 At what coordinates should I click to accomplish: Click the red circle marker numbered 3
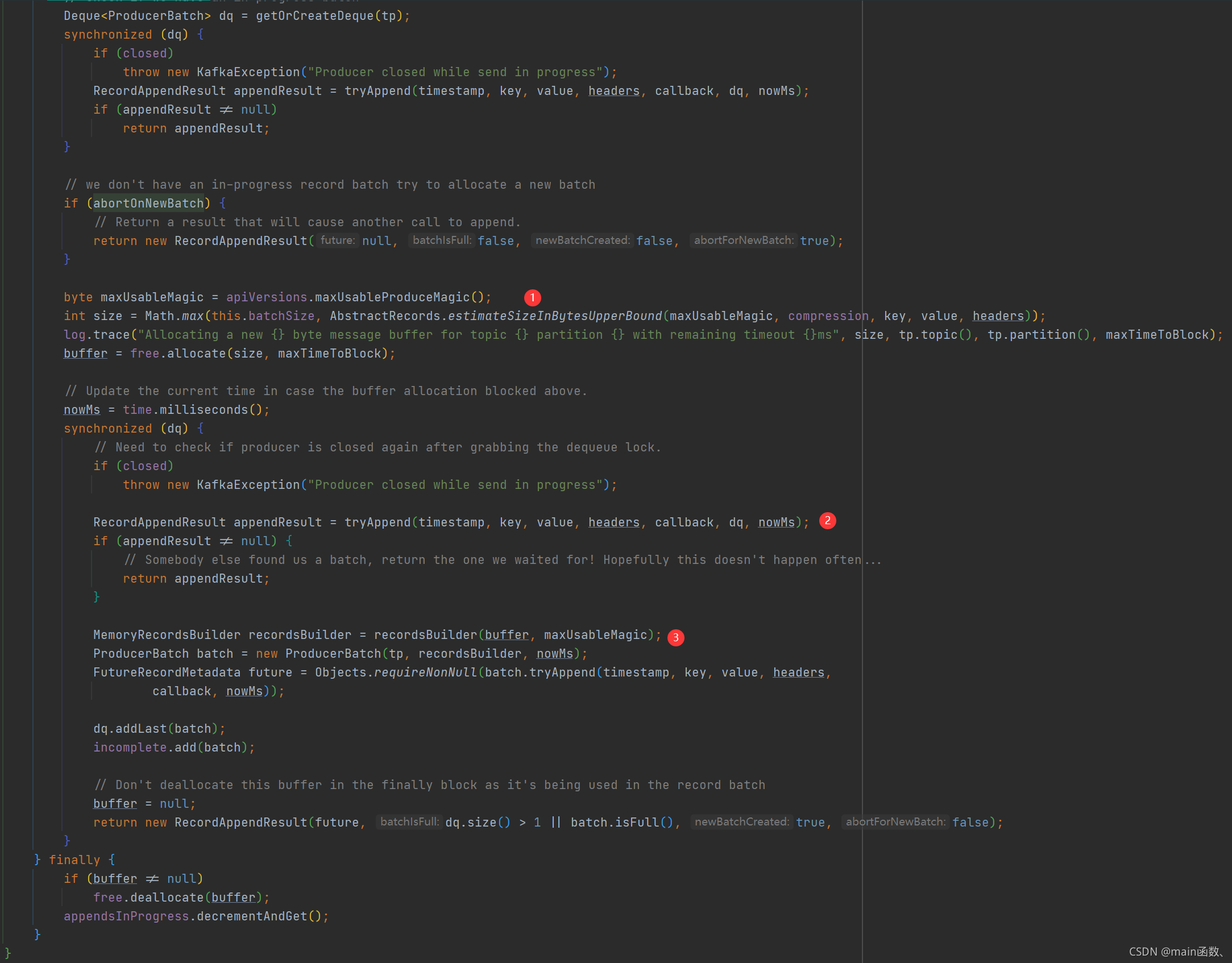tap(675, 637)
